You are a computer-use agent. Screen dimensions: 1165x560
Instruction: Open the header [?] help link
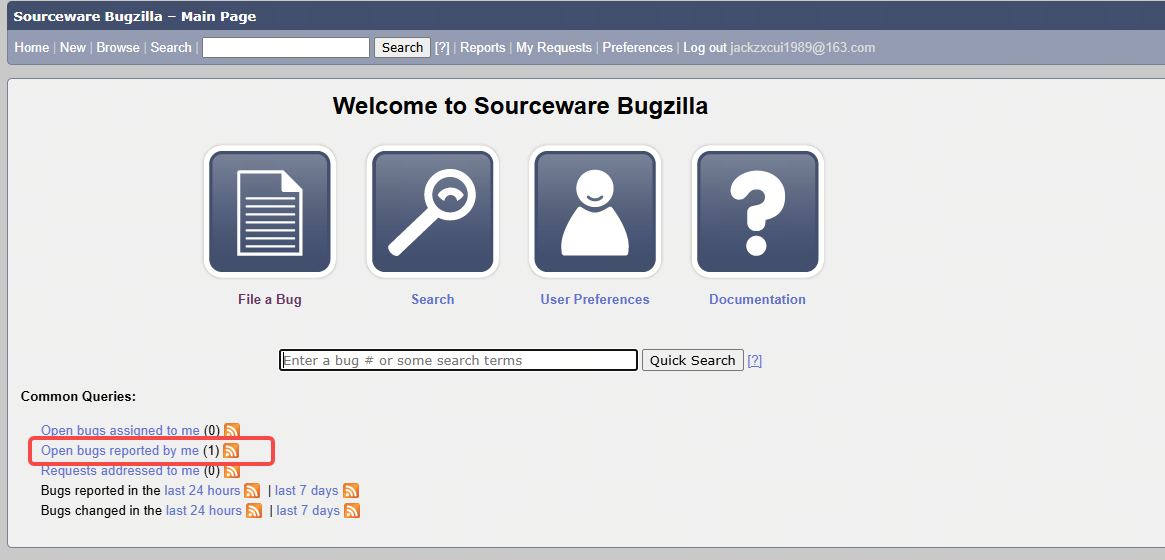(x=442, y=48)
